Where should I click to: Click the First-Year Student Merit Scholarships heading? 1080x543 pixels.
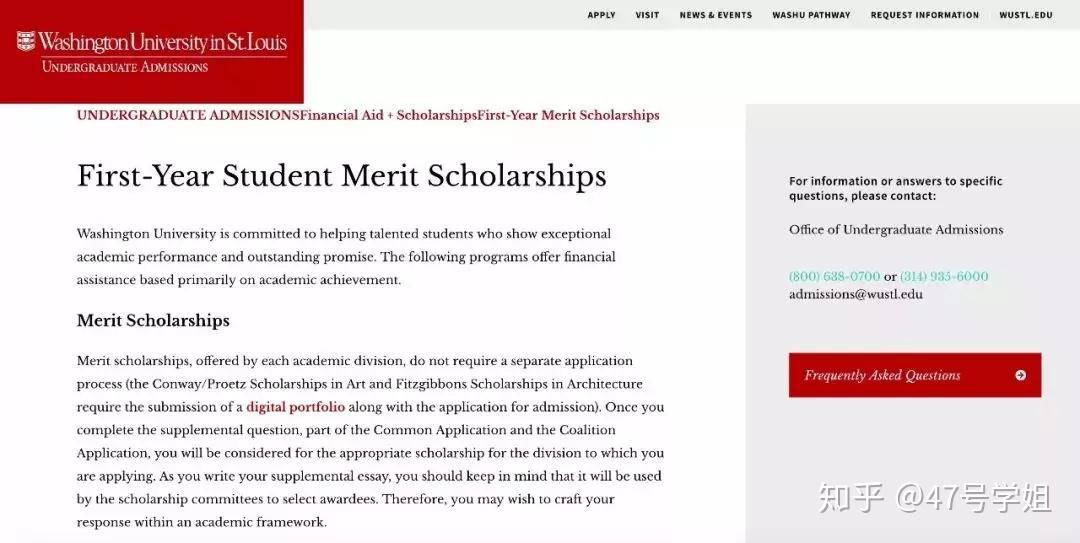[342, 175]
